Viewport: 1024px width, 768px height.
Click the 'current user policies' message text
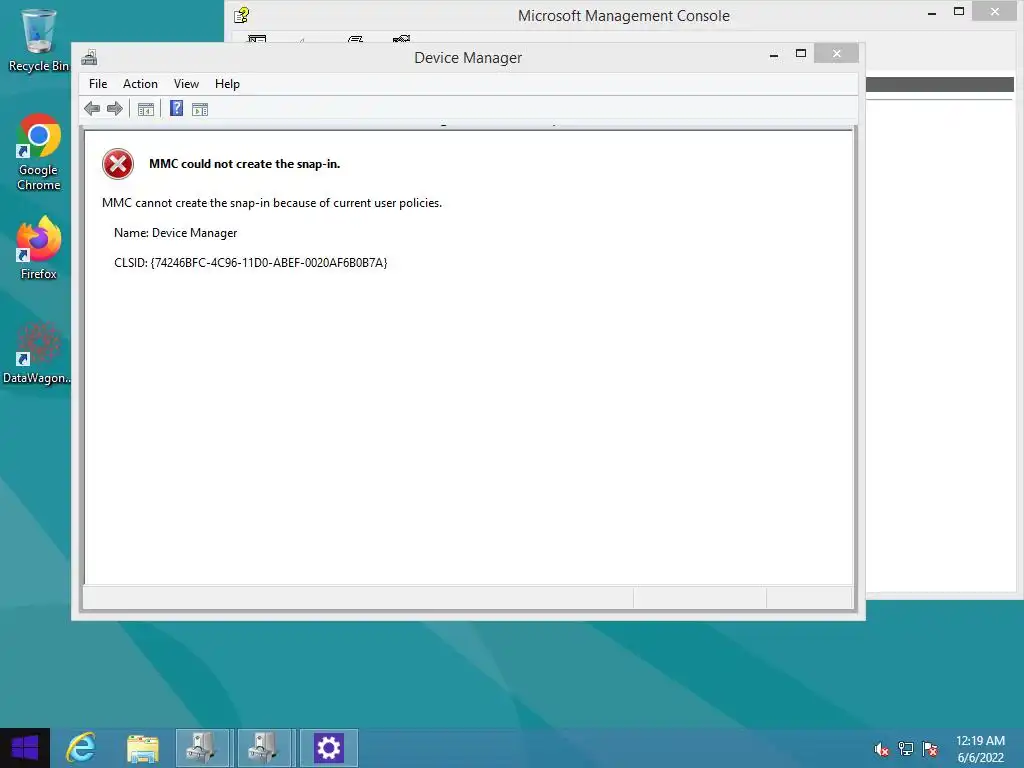click(x=272, y=203)
